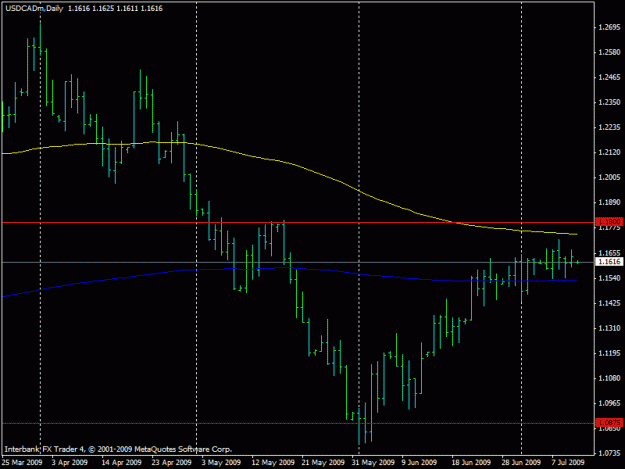625x469 pixels.
Task: Click the 18 Jun 2009 date label
Action: tap(471, 462)
